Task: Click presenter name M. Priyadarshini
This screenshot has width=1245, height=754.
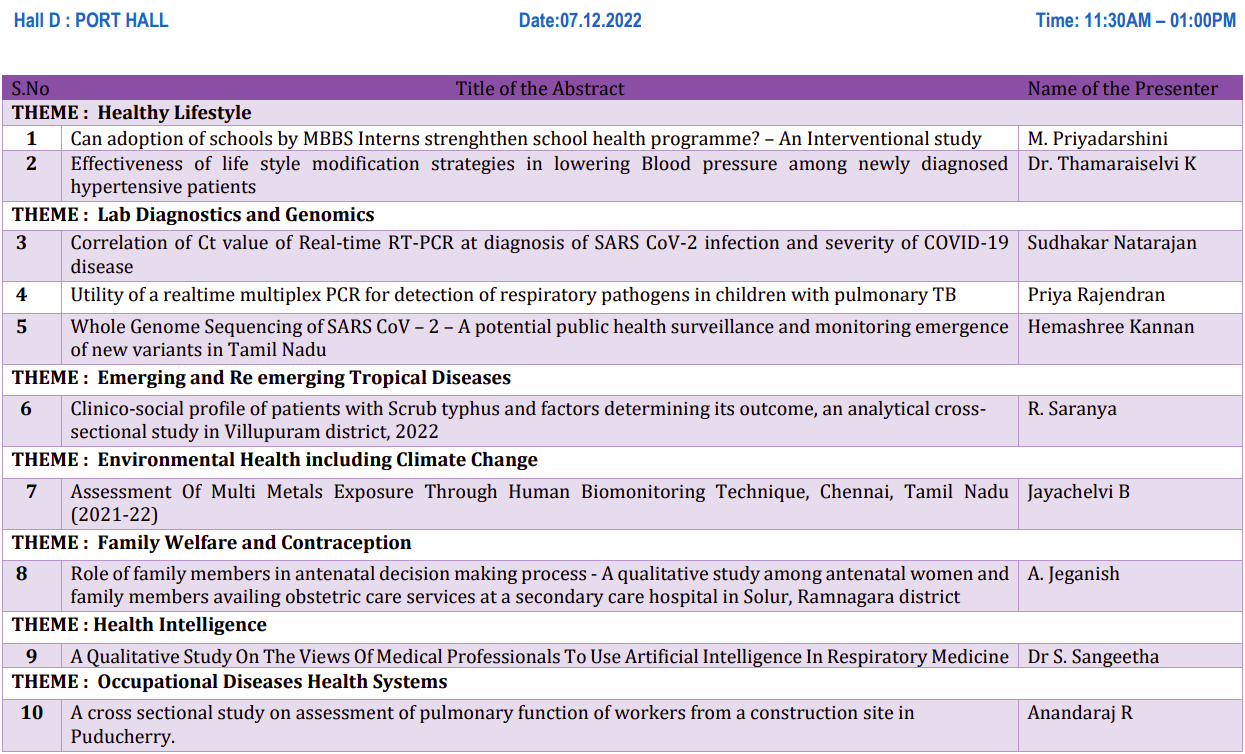Action: (1097, 139)
